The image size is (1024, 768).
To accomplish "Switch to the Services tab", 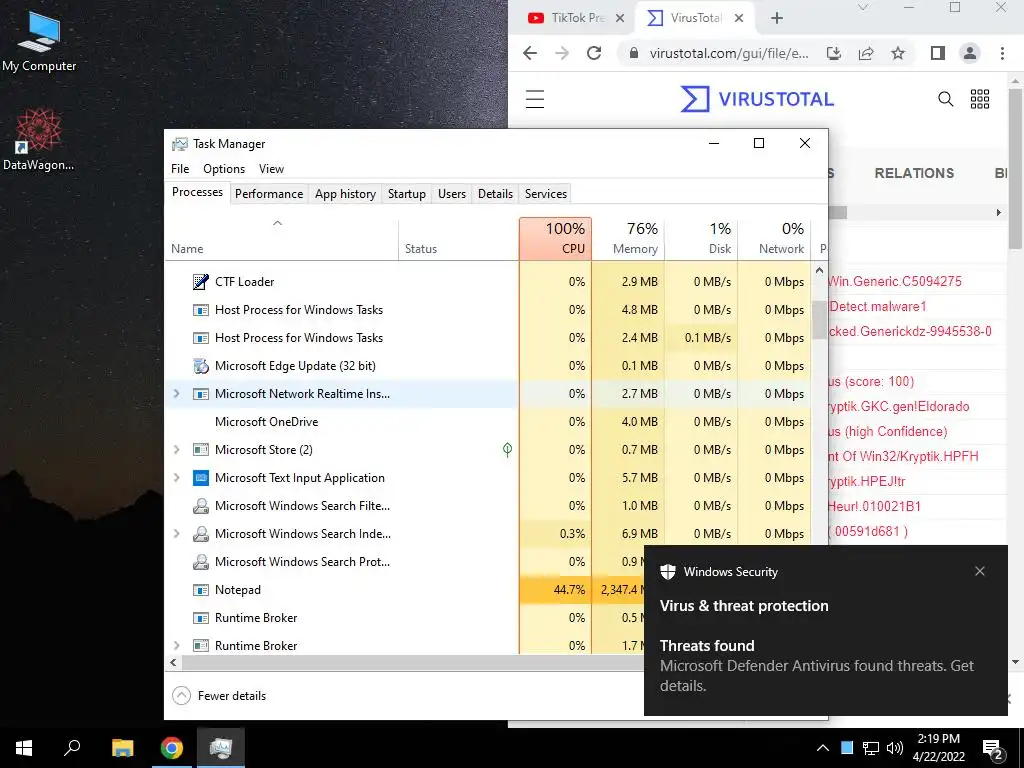I will pyautogui.click(x=546, y=194).
